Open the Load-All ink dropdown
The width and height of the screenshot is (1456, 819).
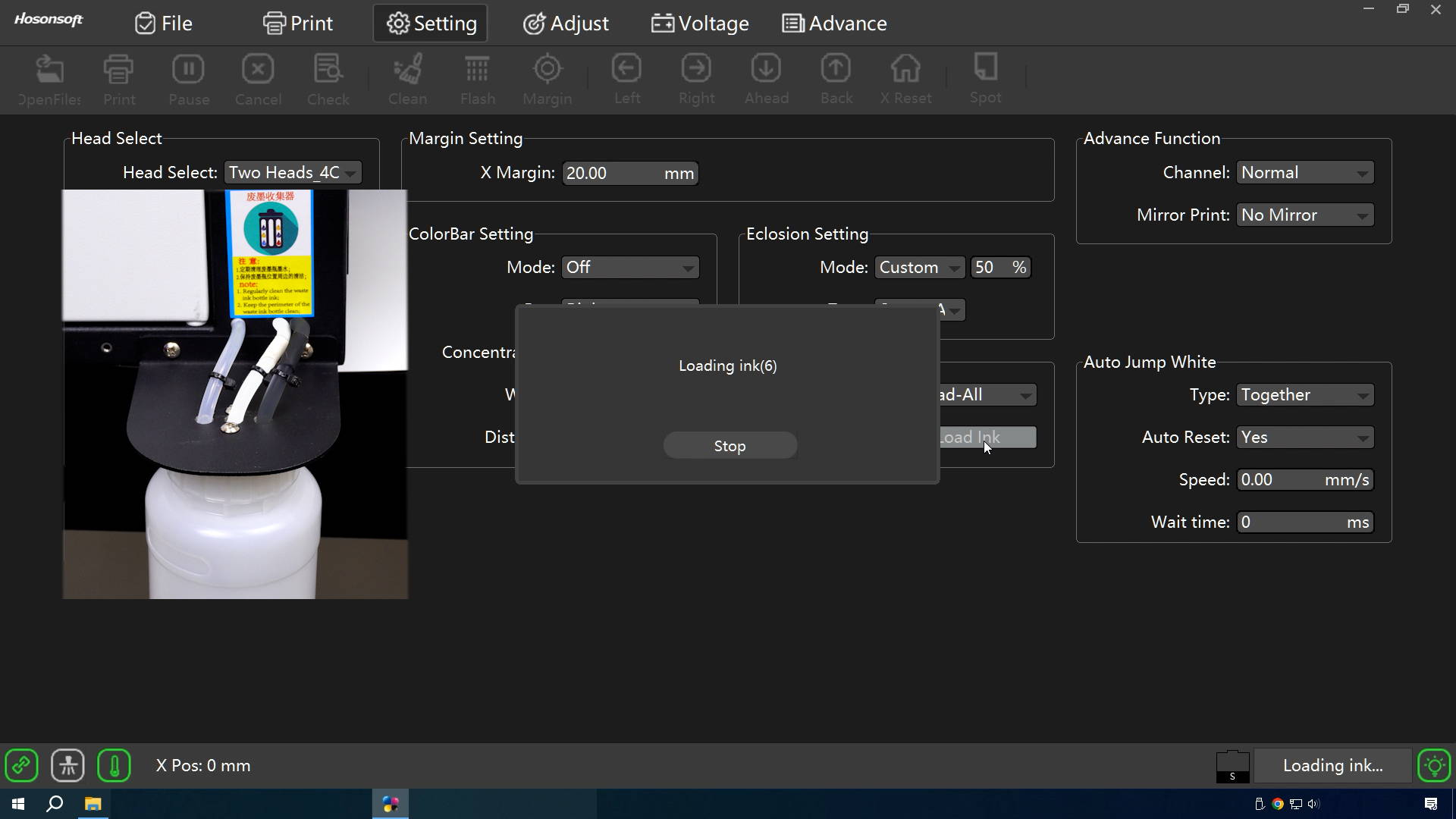(x=988, y=395)
